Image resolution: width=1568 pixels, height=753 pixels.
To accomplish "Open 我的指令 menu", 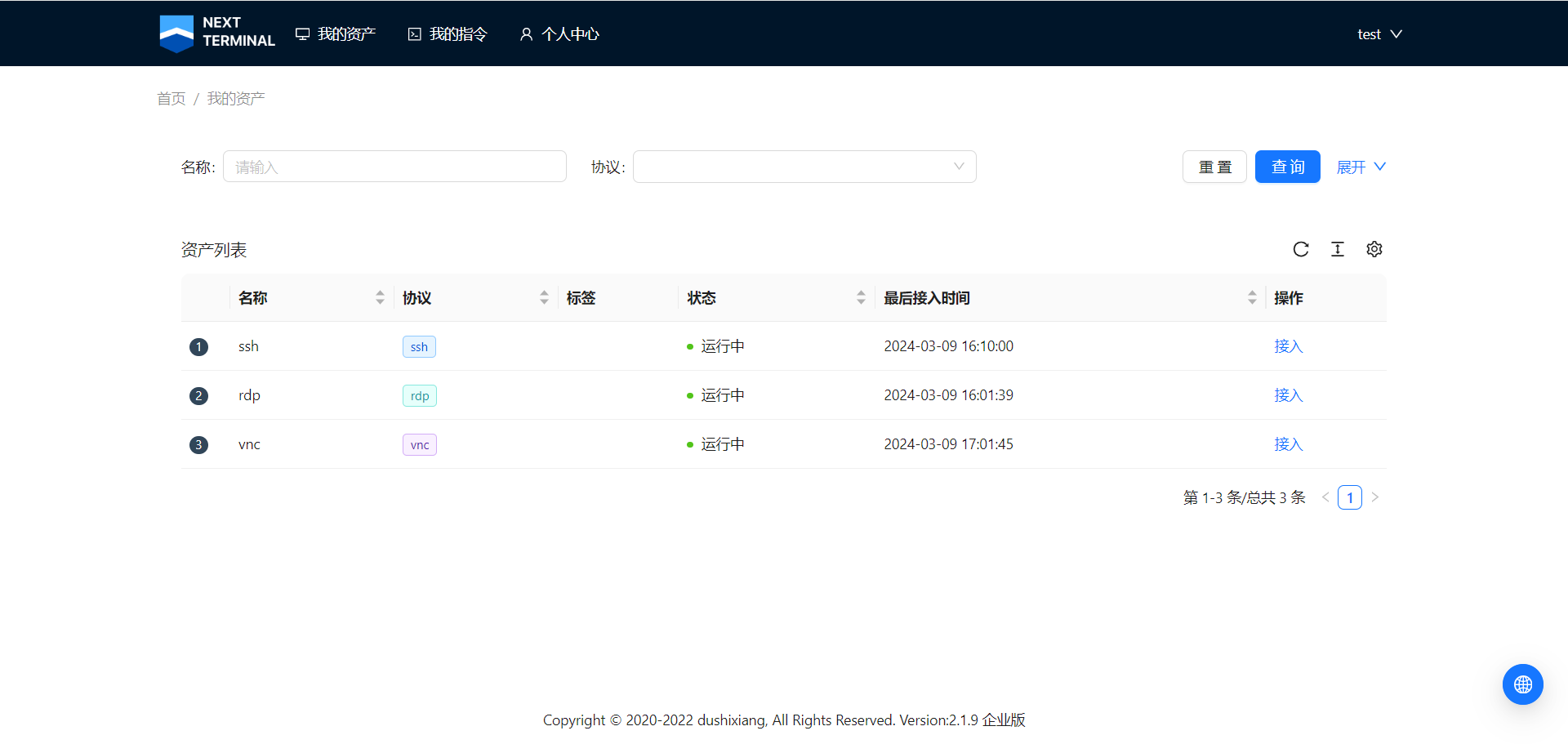I will coord(448,34).
